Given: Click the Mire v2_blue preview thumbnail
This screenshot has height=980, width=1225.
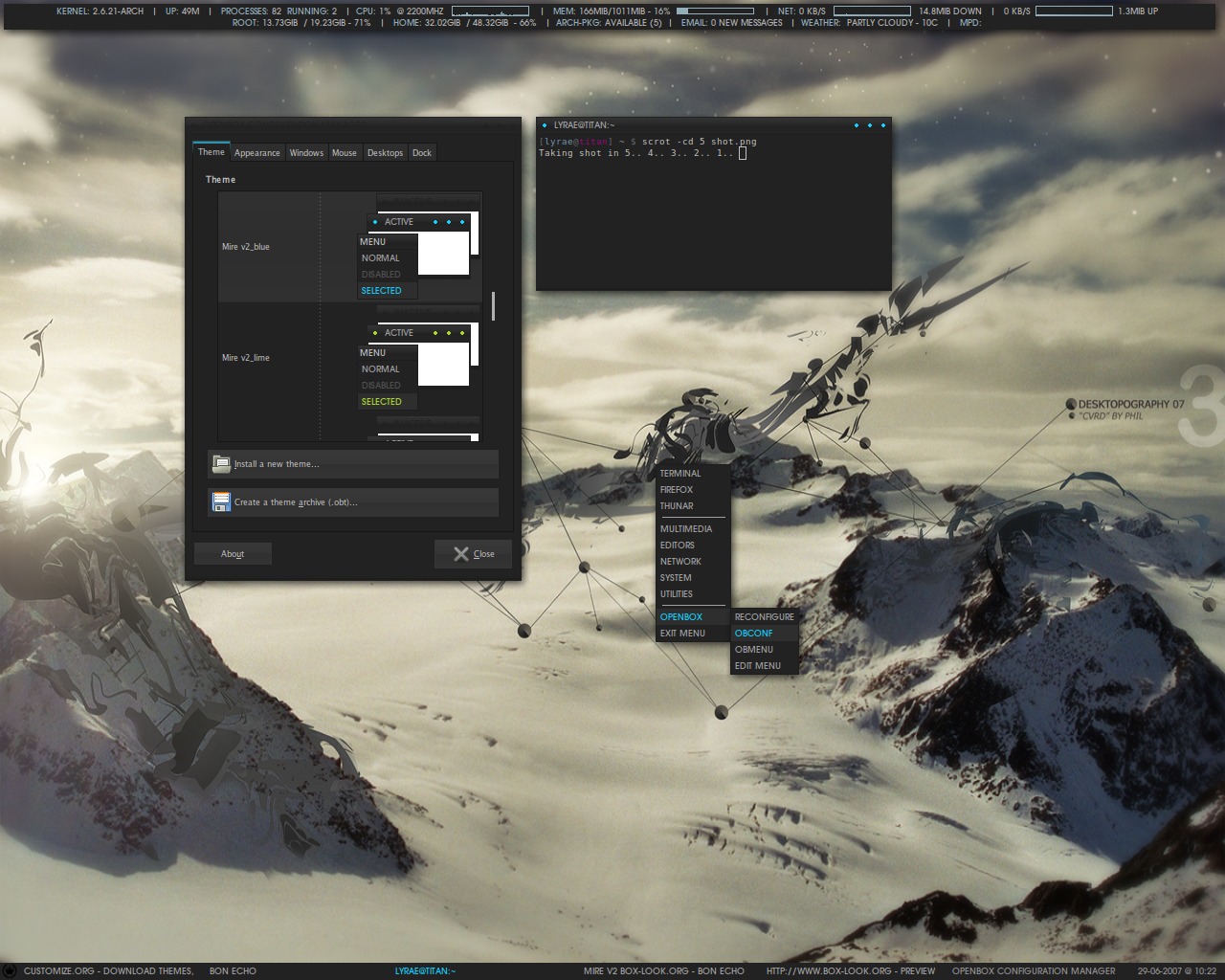Looking at the screenshot, I should pos(418,247).
